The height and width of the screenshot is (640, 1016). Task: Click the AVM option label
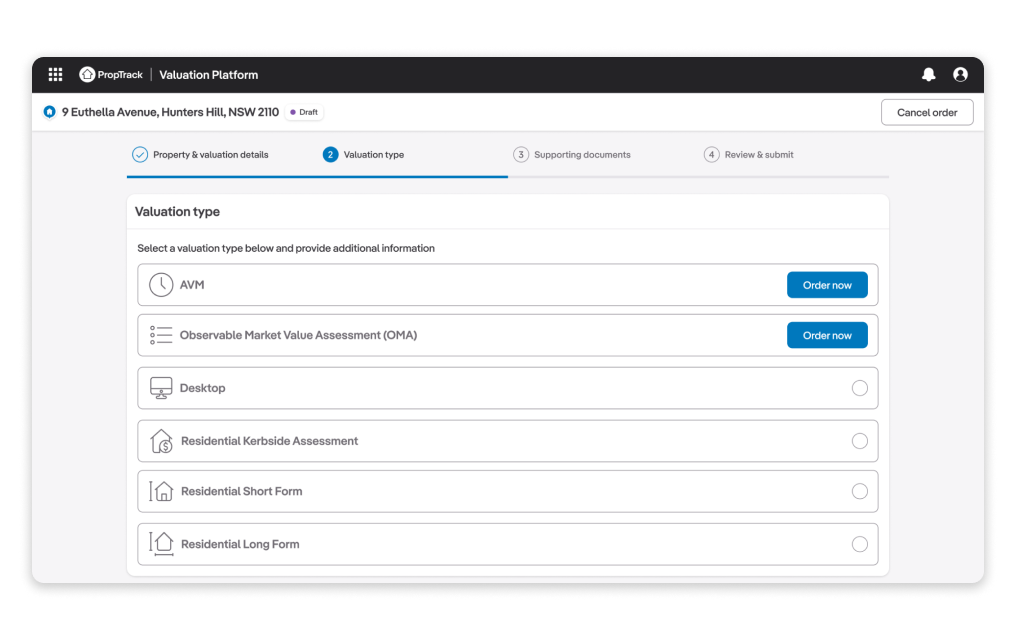[x=192, y=285]
